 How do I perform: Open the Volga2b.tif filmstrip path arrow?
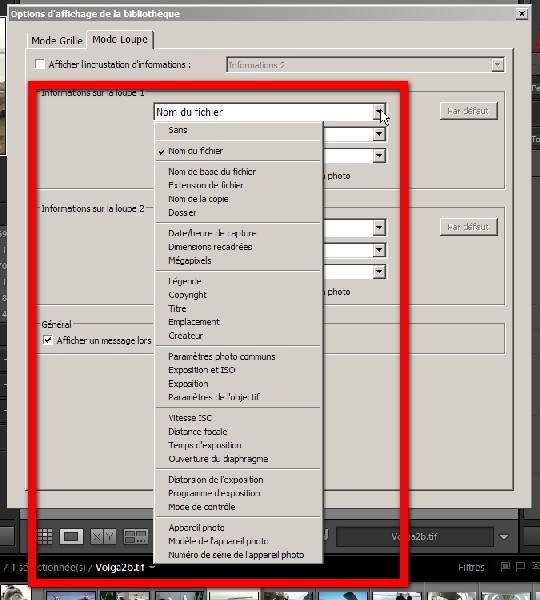click(x=152, y=567)
